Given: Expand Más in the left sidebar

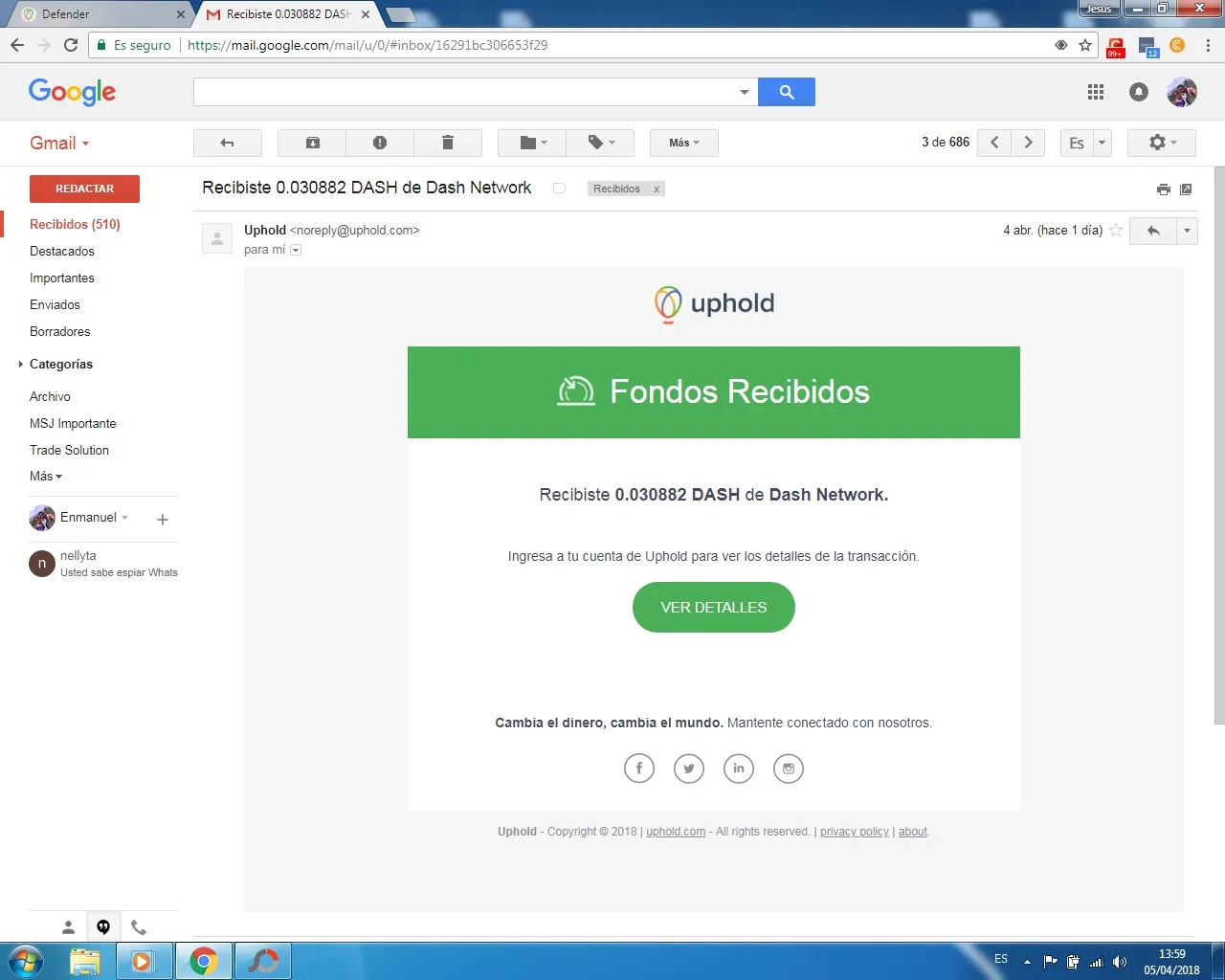Looking at the screenshot, I should [46, 476].
